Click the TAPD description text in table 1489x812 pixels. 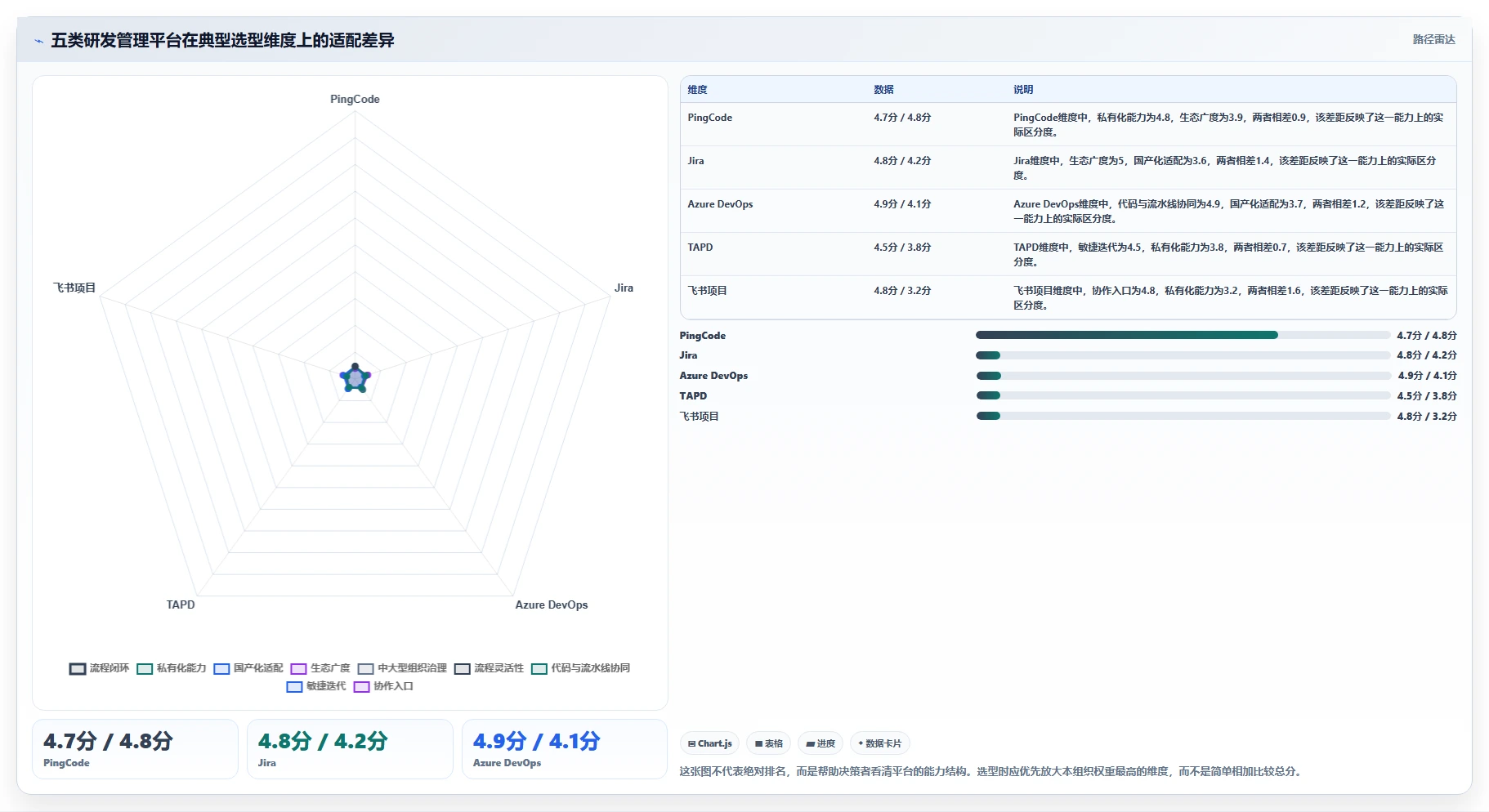pos(1228,254)
